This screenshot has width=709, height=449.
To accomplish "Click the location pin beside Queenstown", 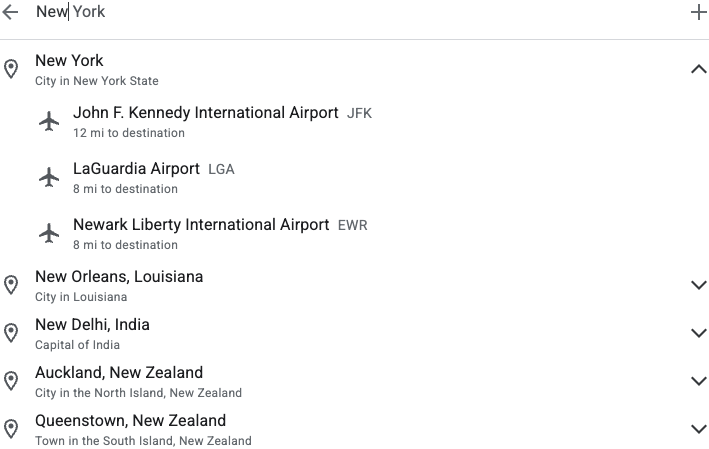I will click(11, 429).
